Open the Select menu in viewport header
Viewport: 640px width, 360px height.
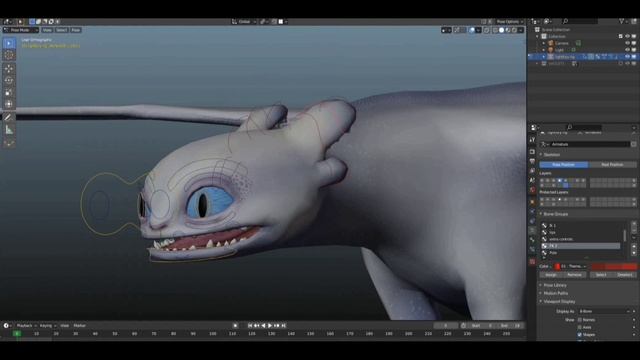61,30
